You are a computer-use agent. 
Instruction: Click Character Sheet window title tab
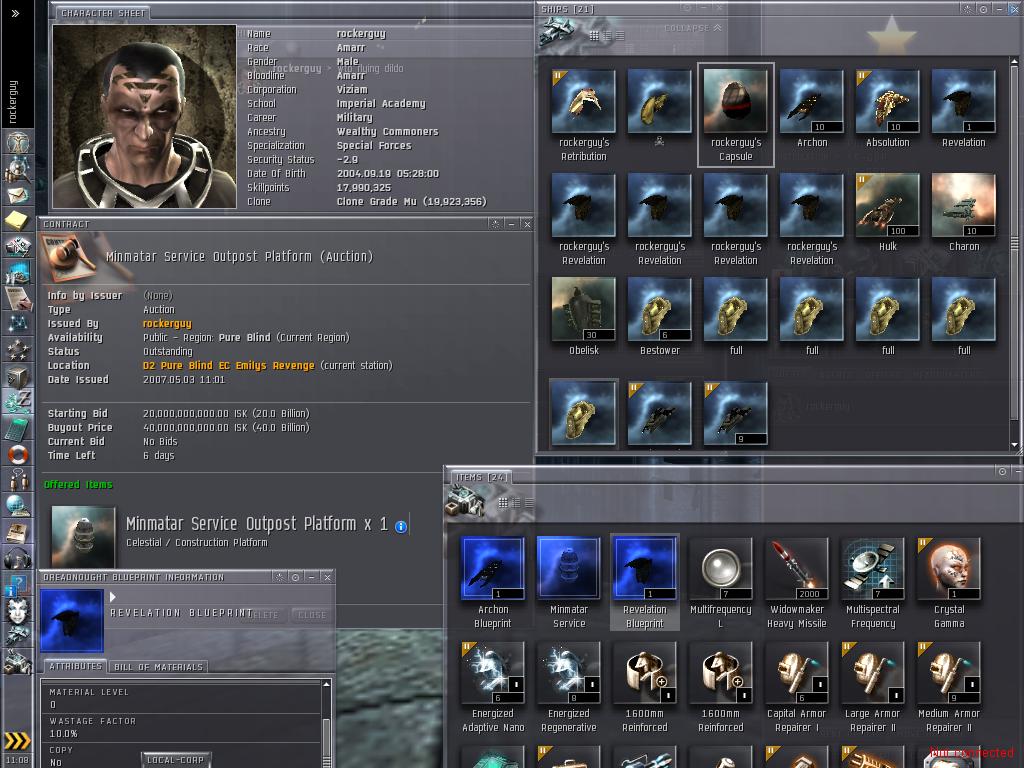(103, 12)
